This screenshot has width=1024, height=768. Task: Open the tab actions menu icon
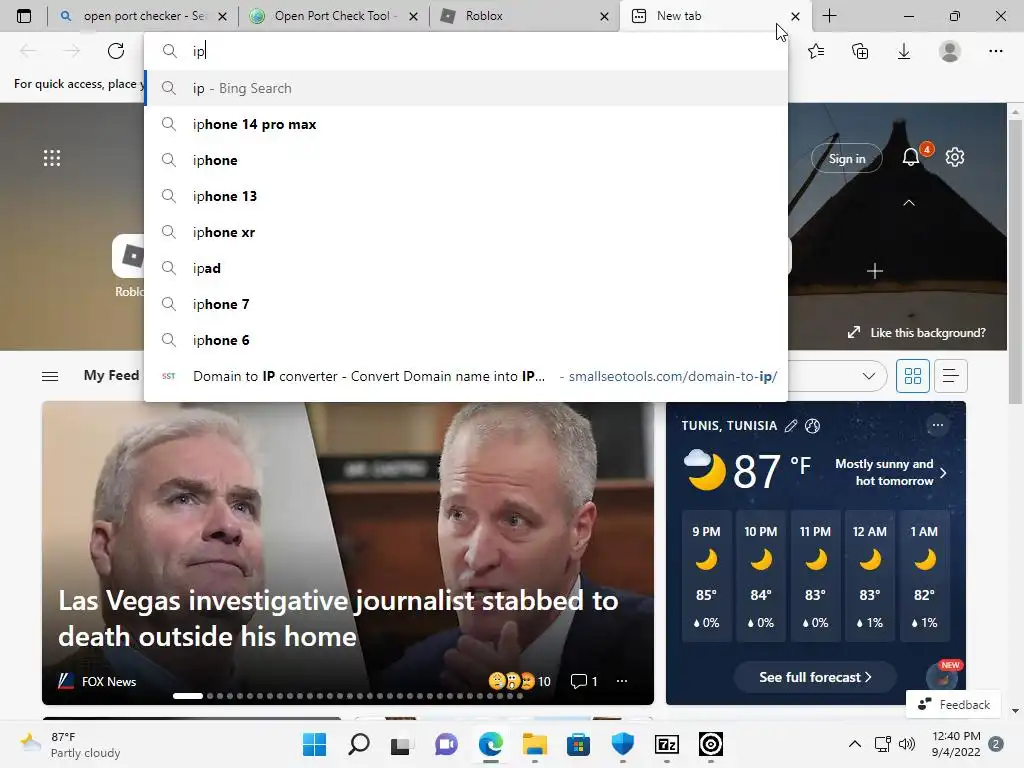tap(24, 16)
